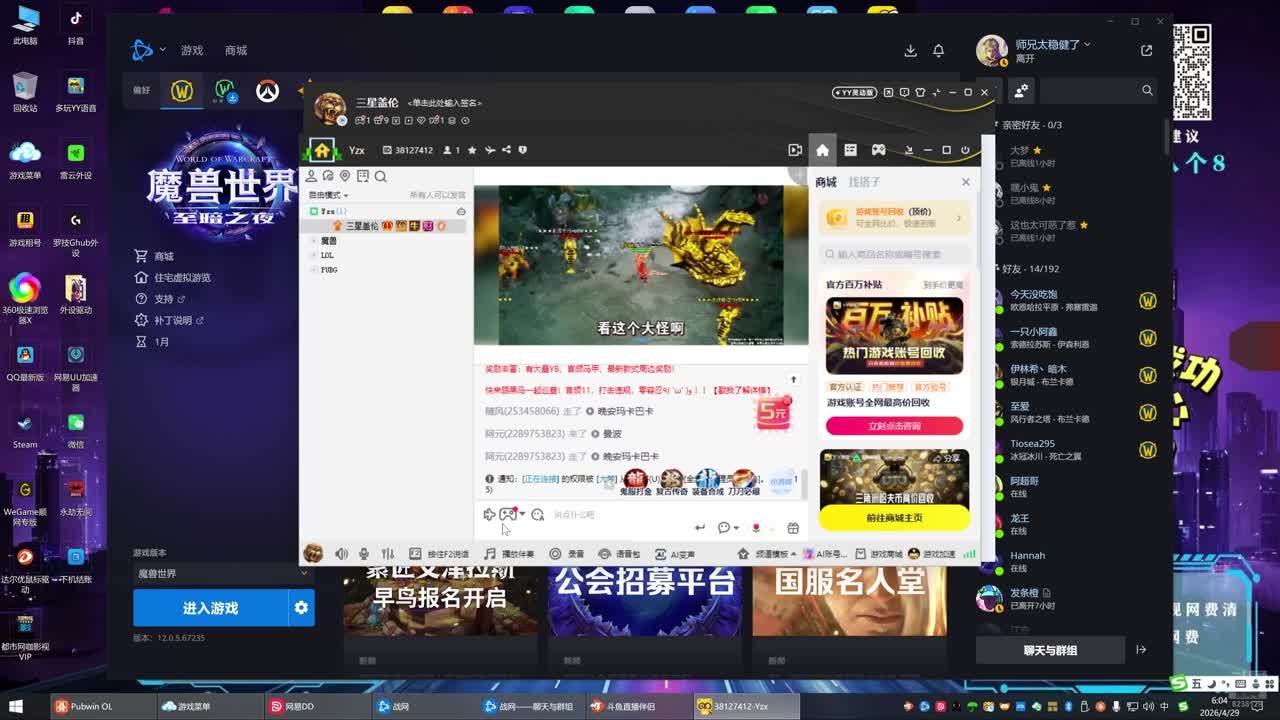Click the World of Warcraft game icon
This screenshot has width=1280, height=720.
[x=181, y=91]
